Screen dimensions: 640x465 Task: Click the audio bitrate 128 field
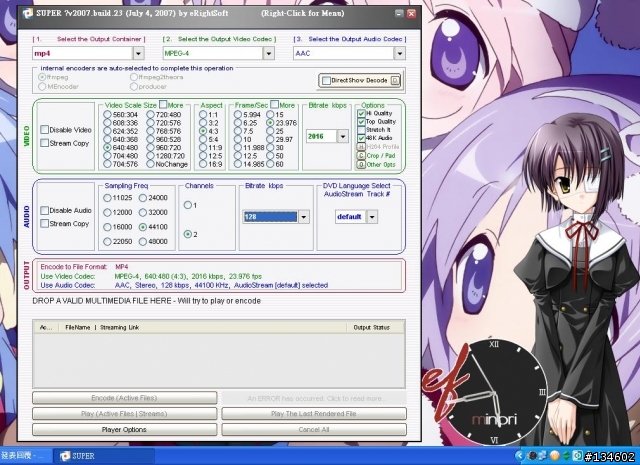click(270, 217)
